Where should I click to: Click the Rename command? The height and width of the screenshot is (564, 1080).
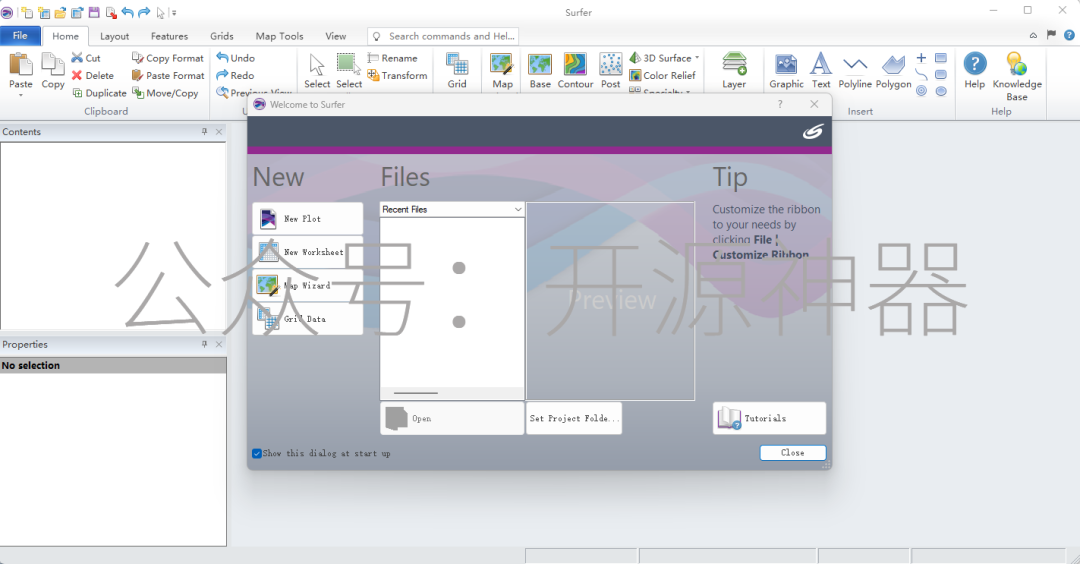tap(393, 58)
